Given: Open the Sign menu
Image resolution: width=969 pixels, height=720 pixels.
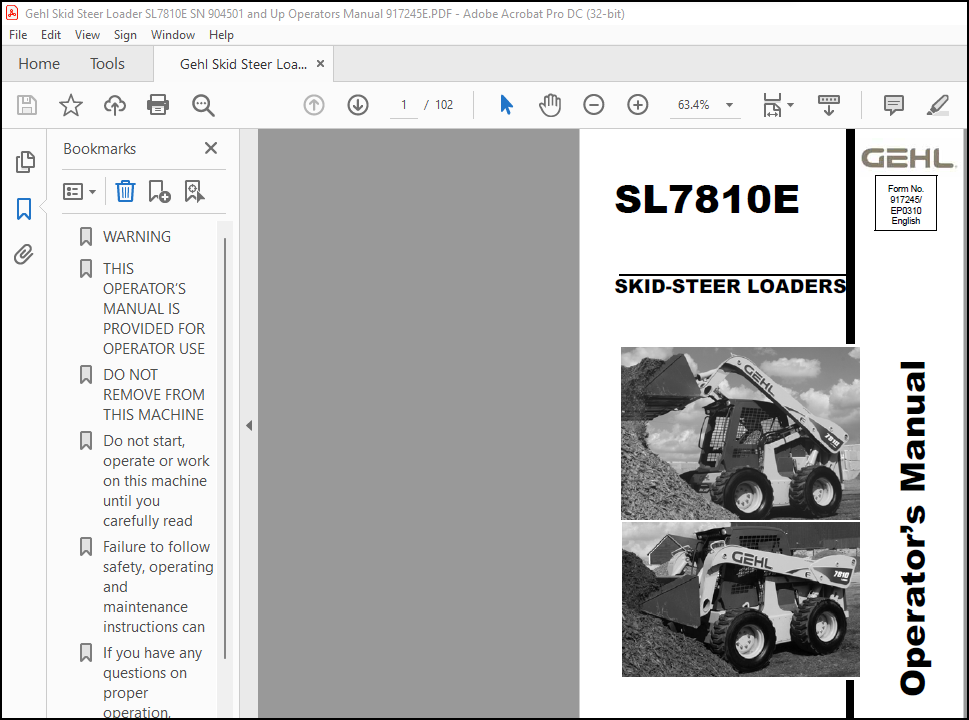Looking at the screenshot, I should pos(125,35).
